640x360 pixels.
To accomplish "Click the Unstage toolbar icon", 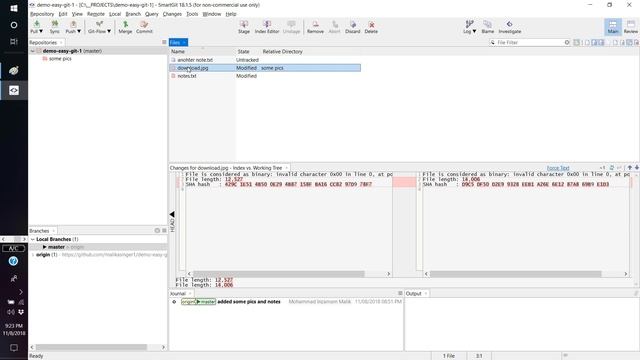I will pyautogui.click(x=291, y=27).
